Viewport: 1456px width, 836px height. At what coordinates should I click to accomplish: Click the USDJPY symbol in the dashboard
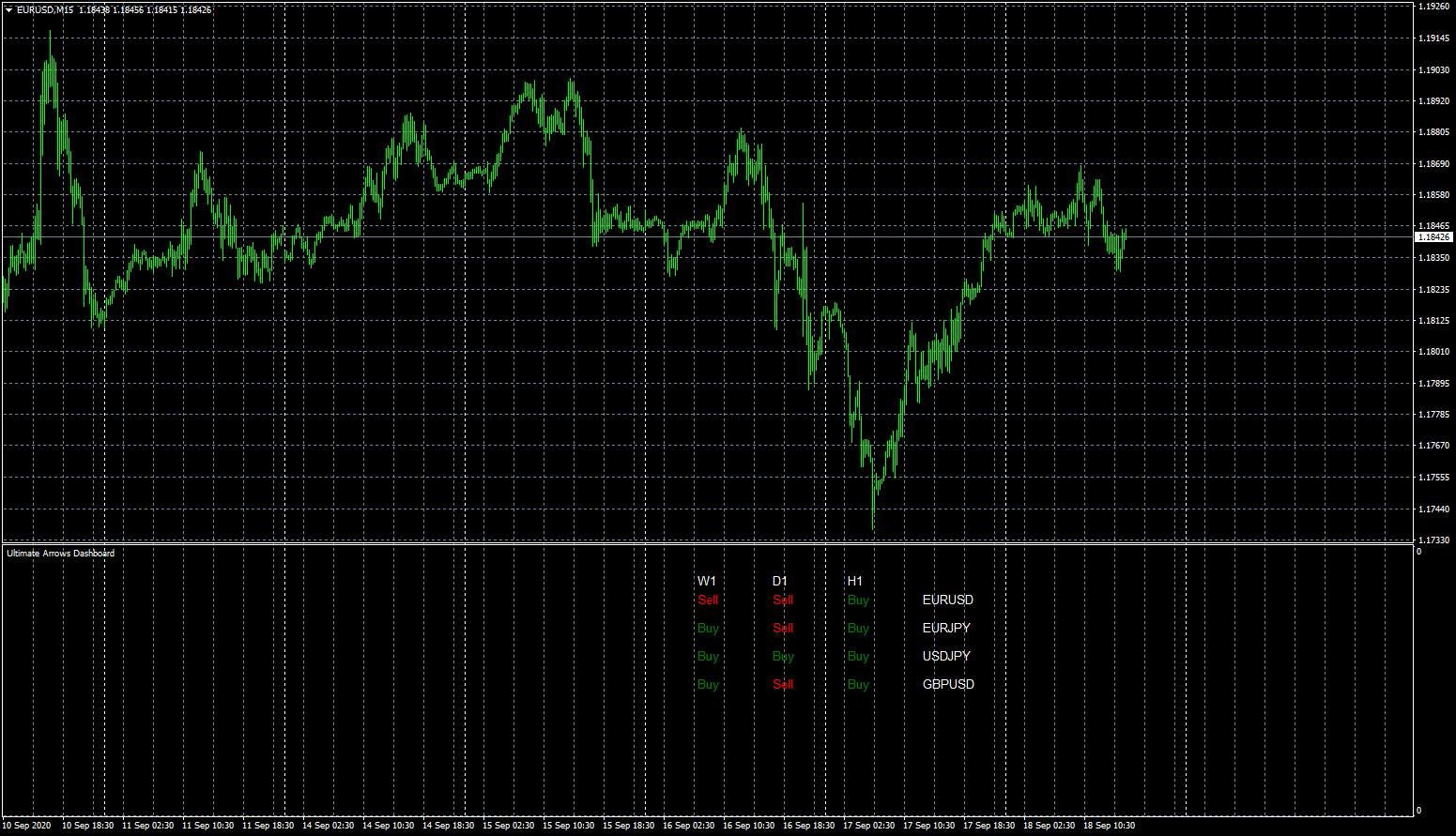(947, 656)
